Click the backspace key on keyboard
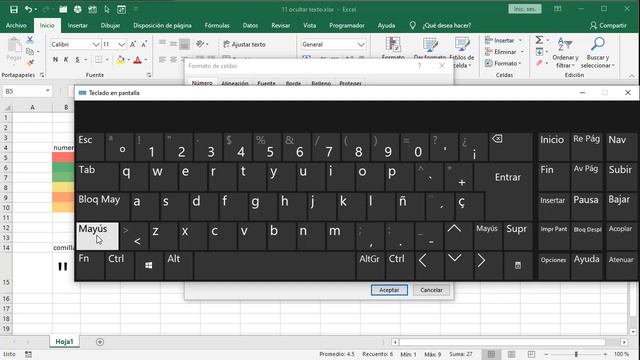 coord(511,147)
